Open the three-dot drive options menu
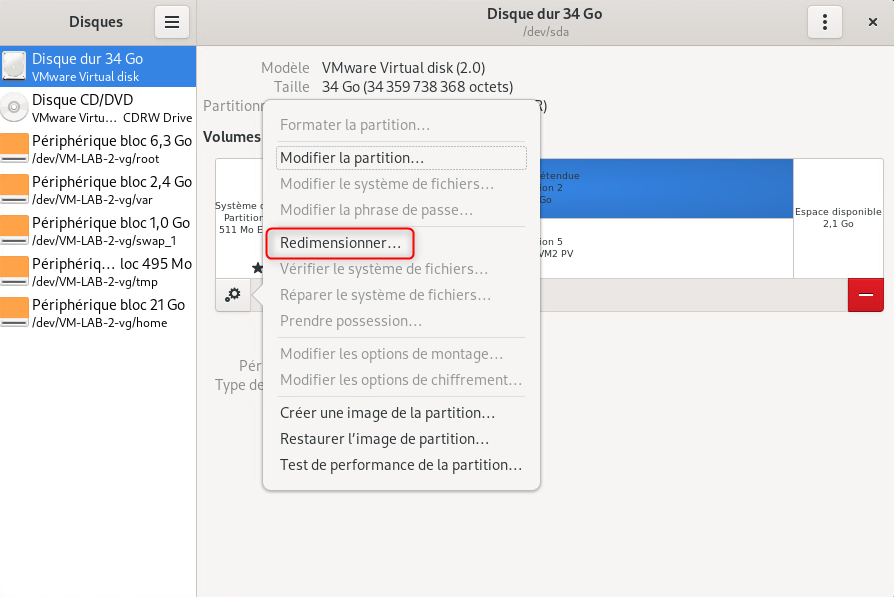Viewport: 894px width, 597px height. click(x=824, y=22)
